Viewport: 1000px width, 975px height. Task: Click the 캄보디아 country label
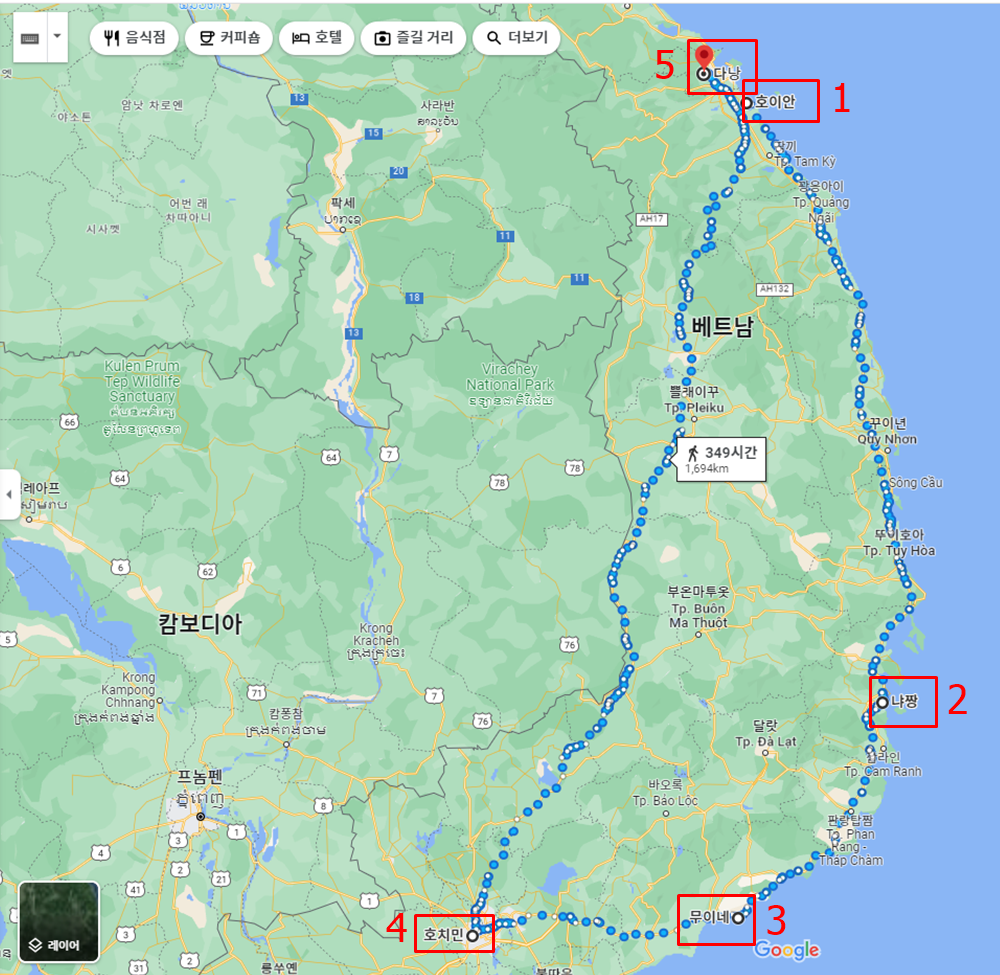(200, 623)
